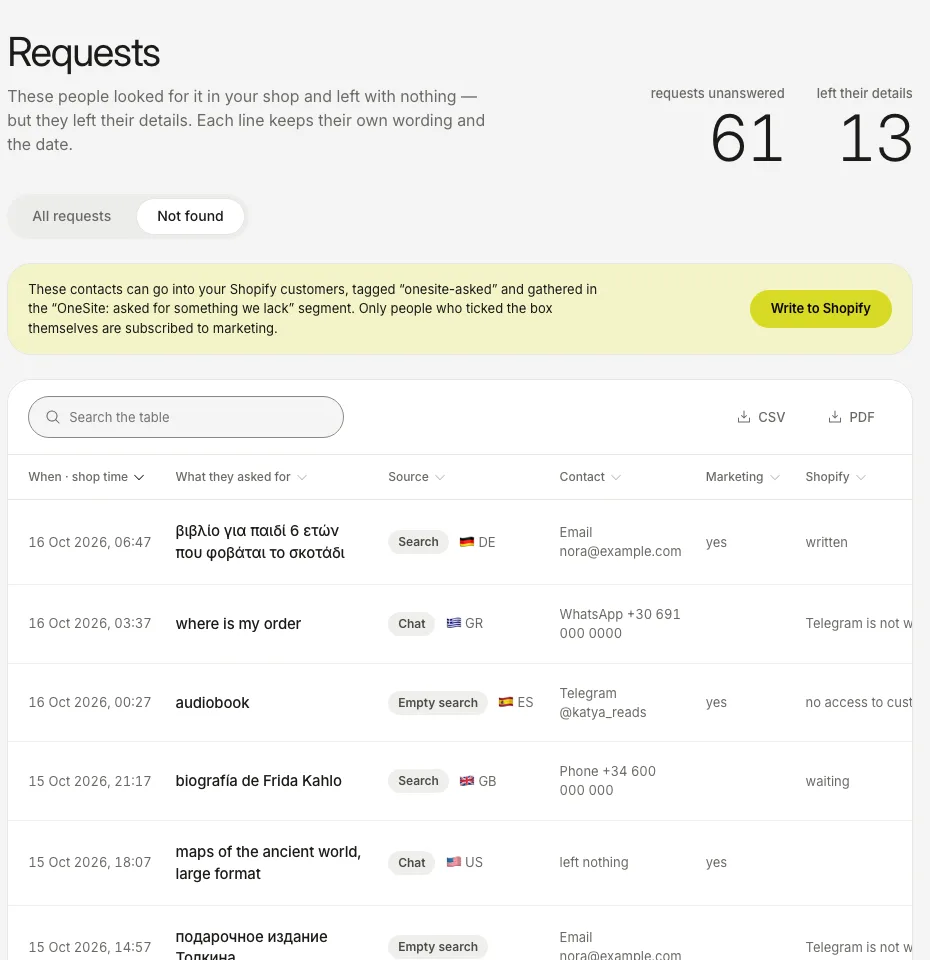Click the timestamp 16 Oct 2026, 03:37

coord(89,623)
